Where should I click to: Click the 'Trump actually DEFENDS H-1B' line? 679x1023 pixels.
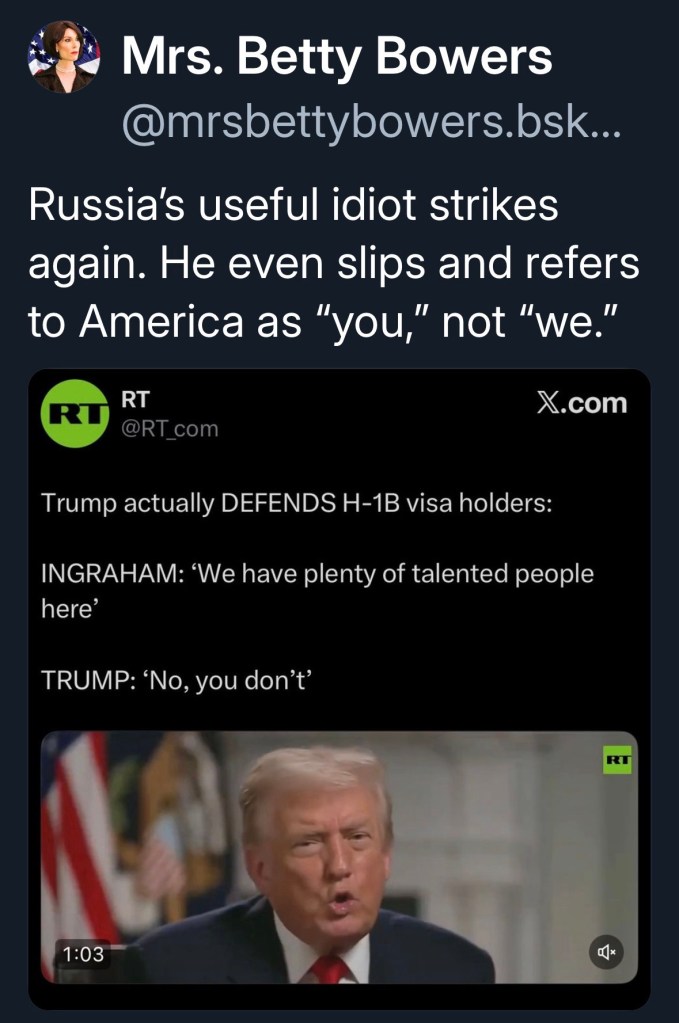[297, 503]
